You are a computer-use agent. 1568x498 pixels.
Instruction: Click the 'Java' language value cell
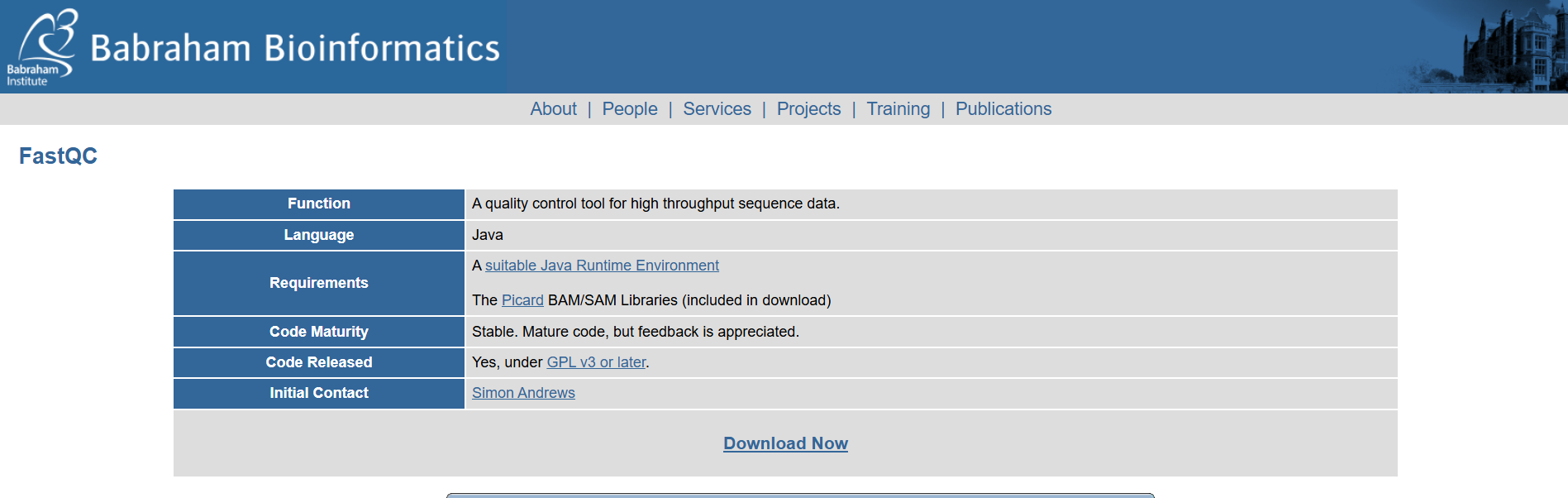point(932,235)
